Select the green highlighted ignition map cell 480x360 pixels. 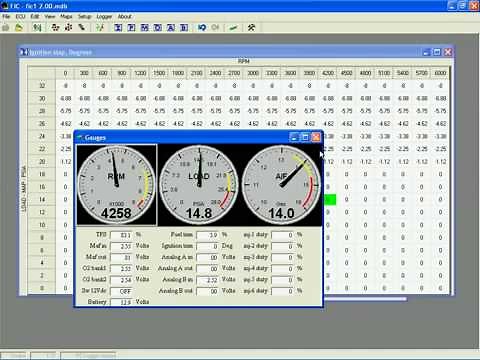pos(330,200)
